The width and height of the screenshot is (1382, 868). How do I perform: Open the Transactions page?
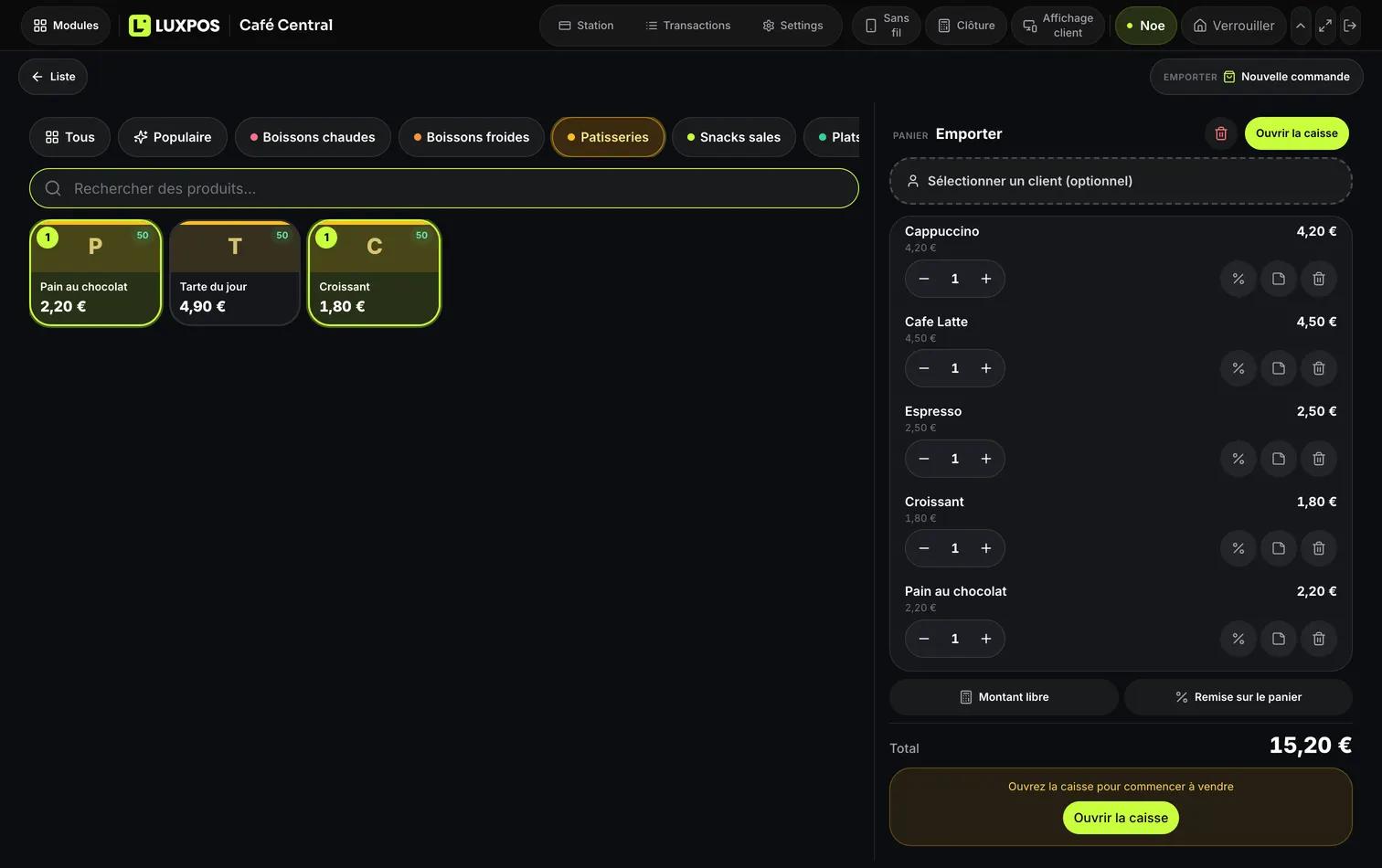pos(688,26)
